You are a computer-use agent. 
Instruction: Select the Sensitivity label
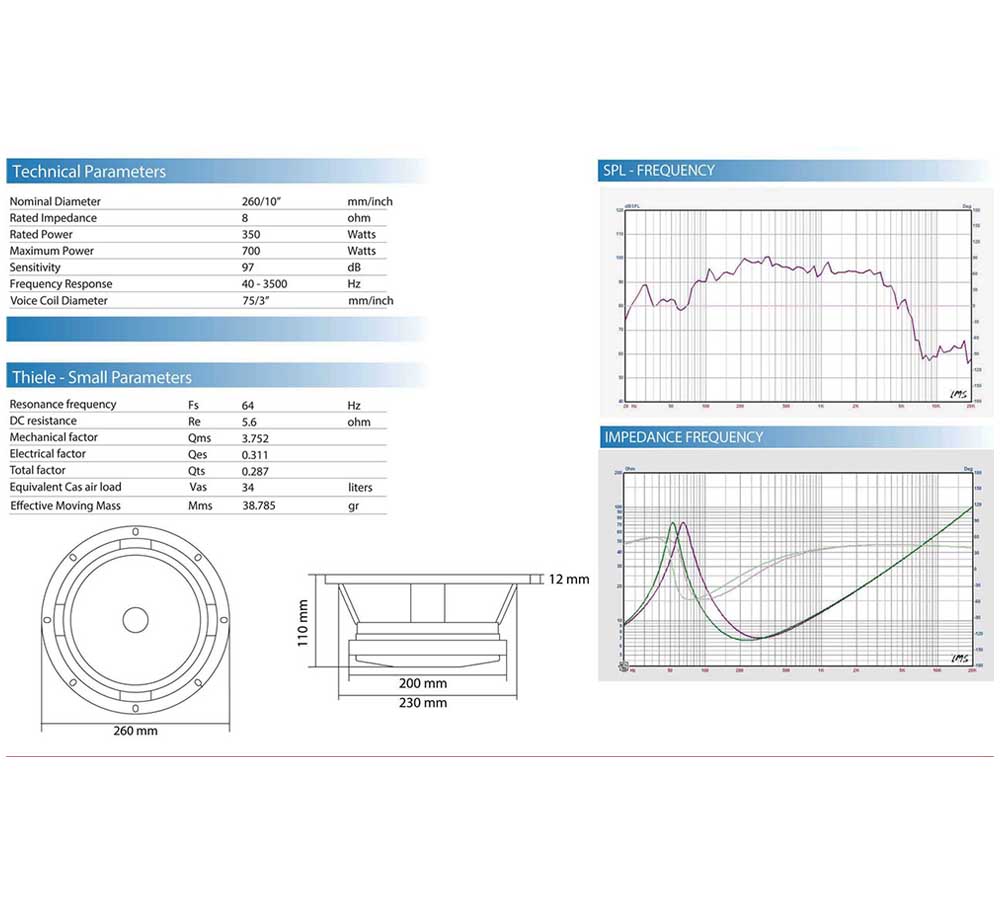pos(34,268)
